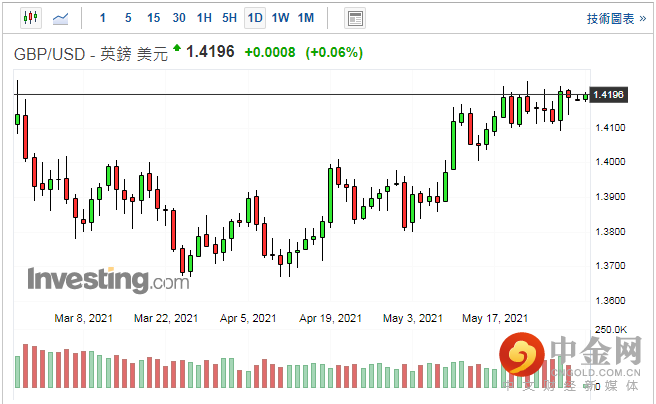656x404 pixels.
Task: Select the 15 minute timeframe
Action: 152,18
